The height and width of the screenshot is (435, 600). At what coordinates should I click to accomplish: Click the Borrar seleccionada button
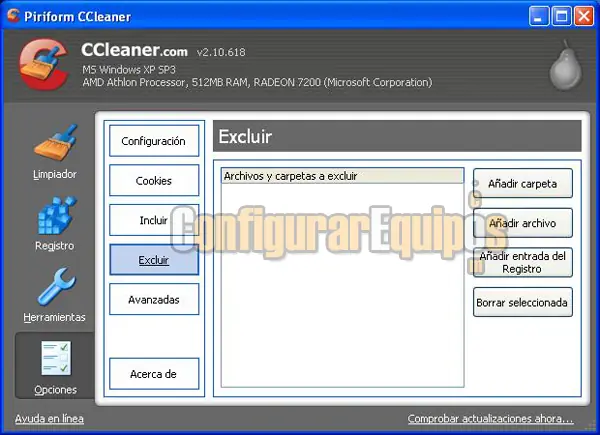(523, 302)
